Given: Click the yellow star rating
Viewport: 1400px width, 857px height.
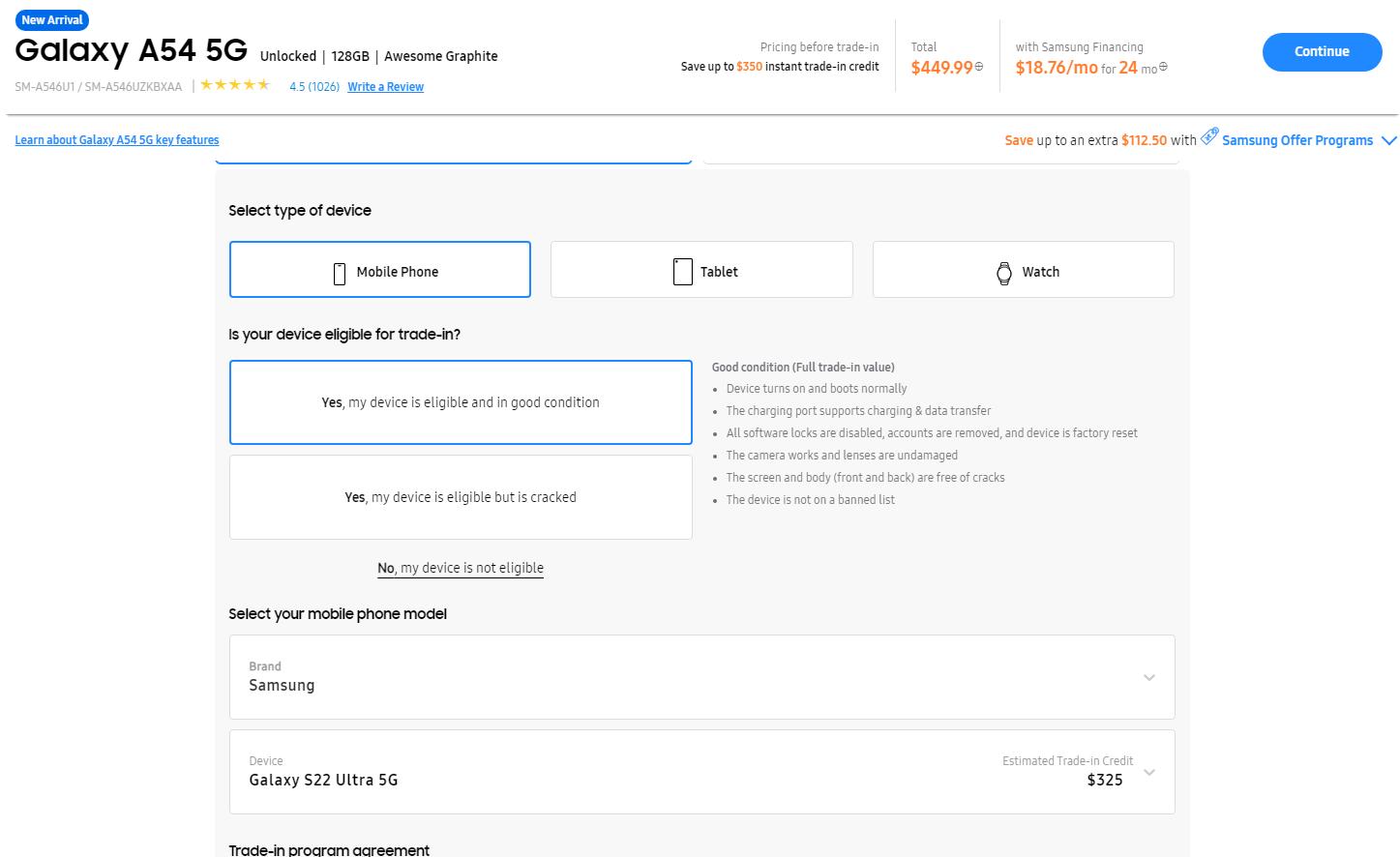Looking at the screenshot, I should tap(235, 85).
